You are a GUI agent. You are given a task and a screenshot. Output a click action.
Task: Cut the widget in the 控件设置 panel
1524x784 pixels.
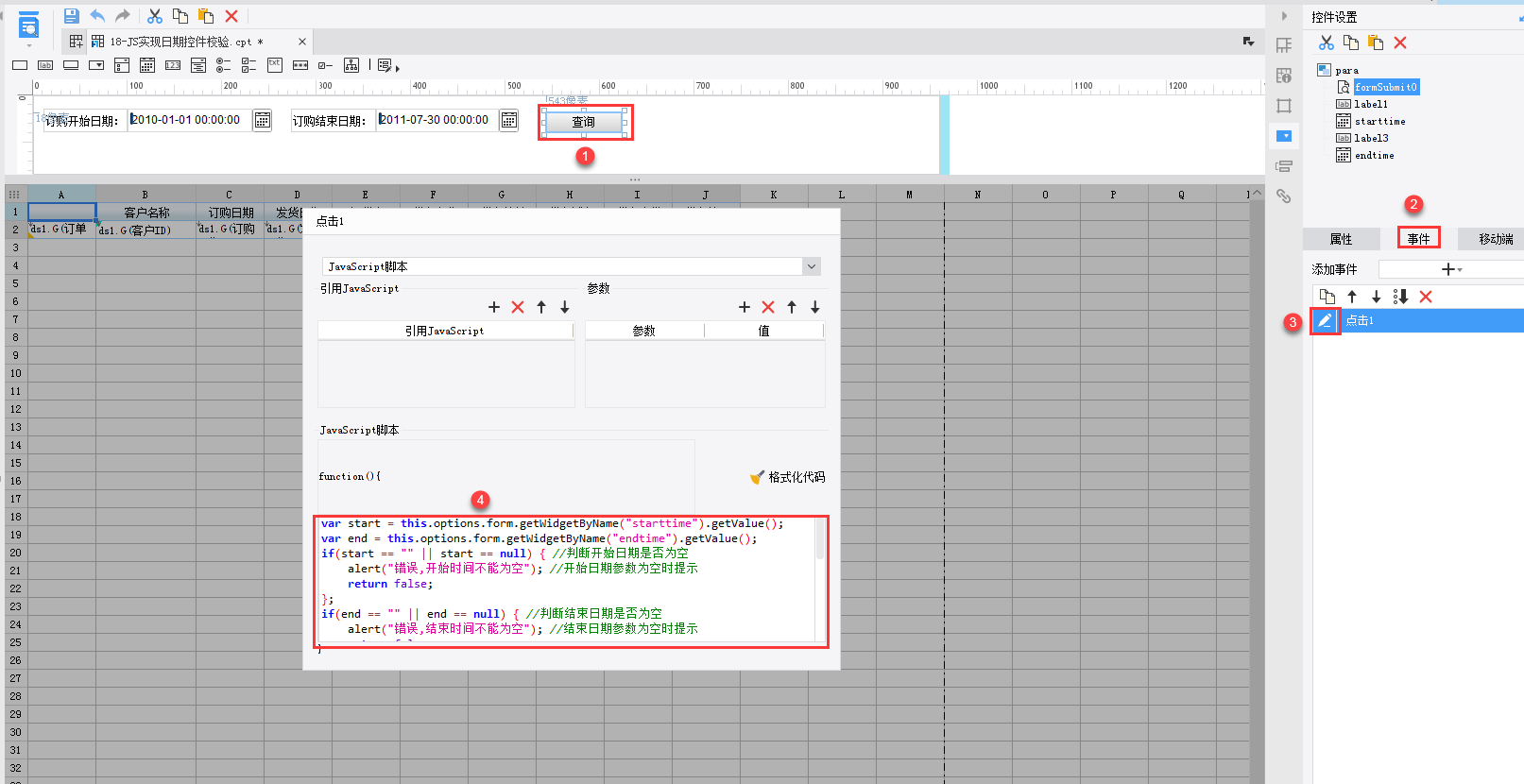coord(1327,43)
